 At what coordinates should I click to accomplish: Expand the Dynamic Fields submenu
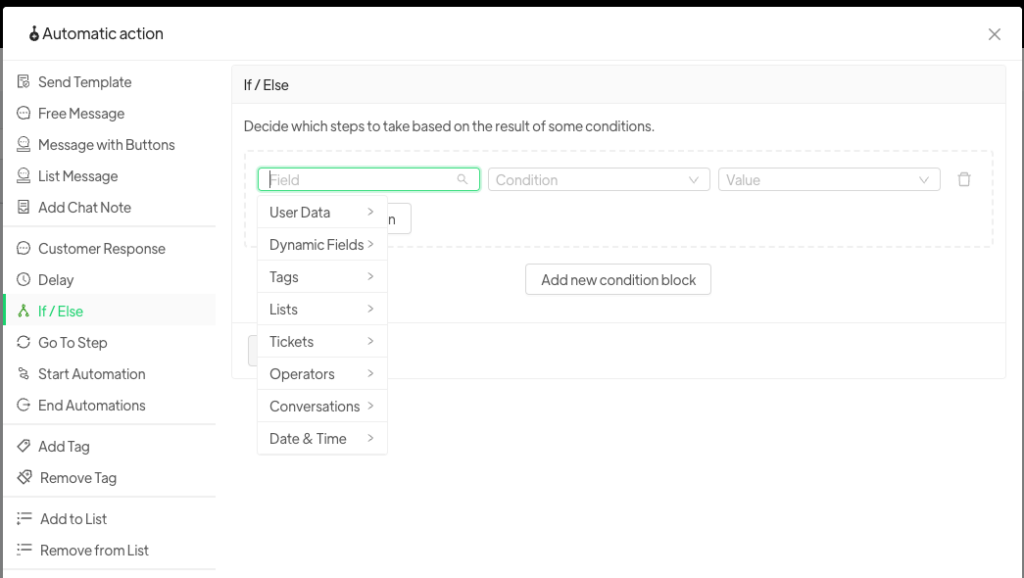coord(321,244)
